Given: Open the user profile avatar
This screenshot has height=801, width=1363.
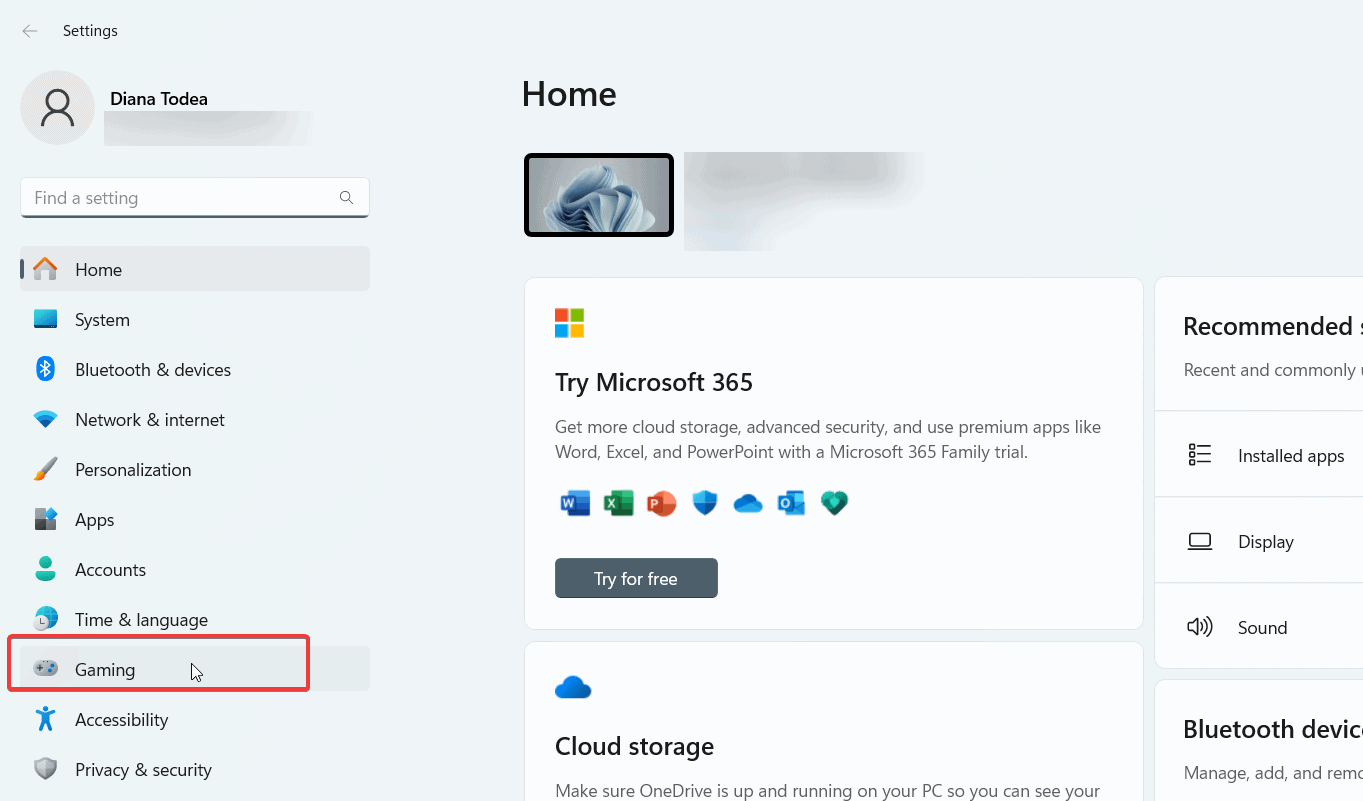Looking at the screenshot, I should [58, 108].
